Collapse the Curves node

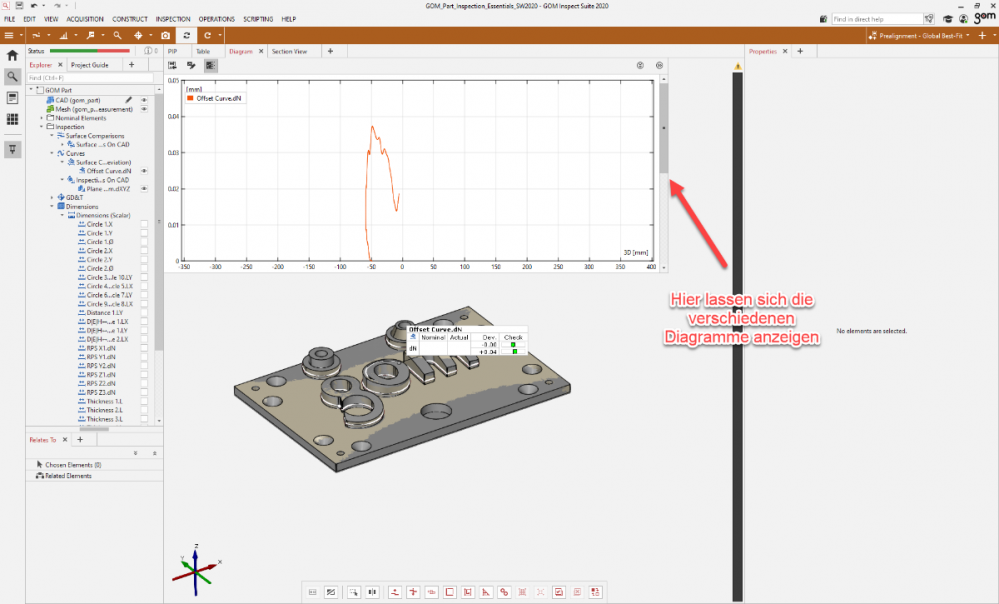tap(52, 154)
